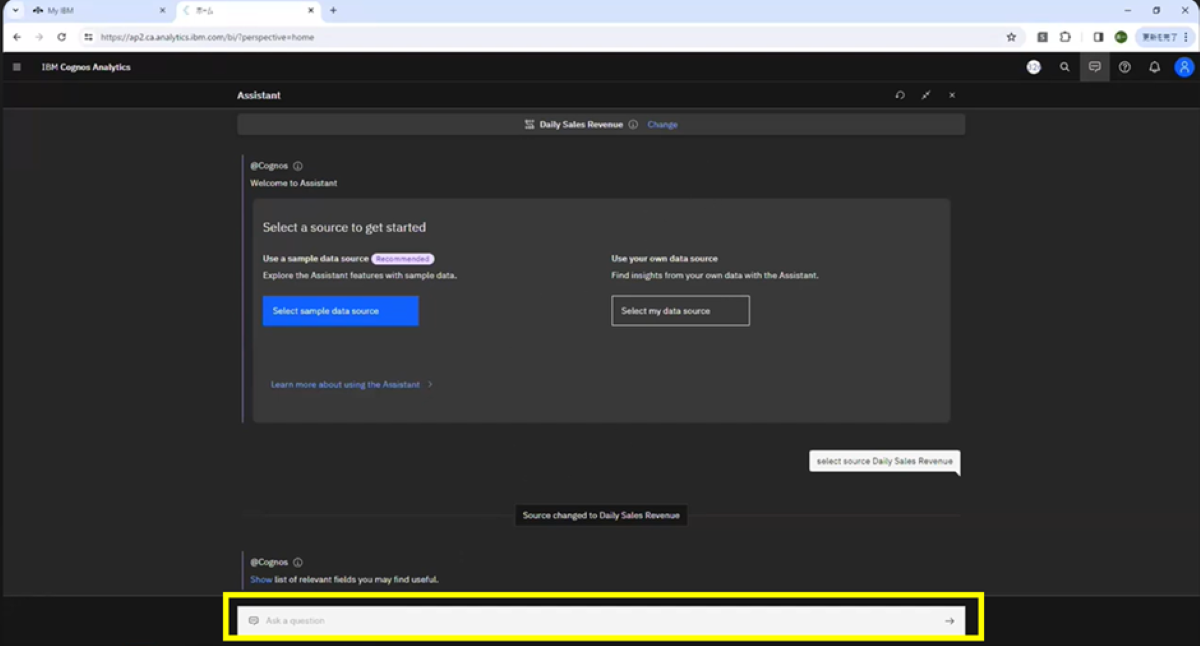The width and height of the screenshot is (1200, 646).
Task: Click the info icon beside Daily Sales Revenue
Action: (x=633, y=125)
